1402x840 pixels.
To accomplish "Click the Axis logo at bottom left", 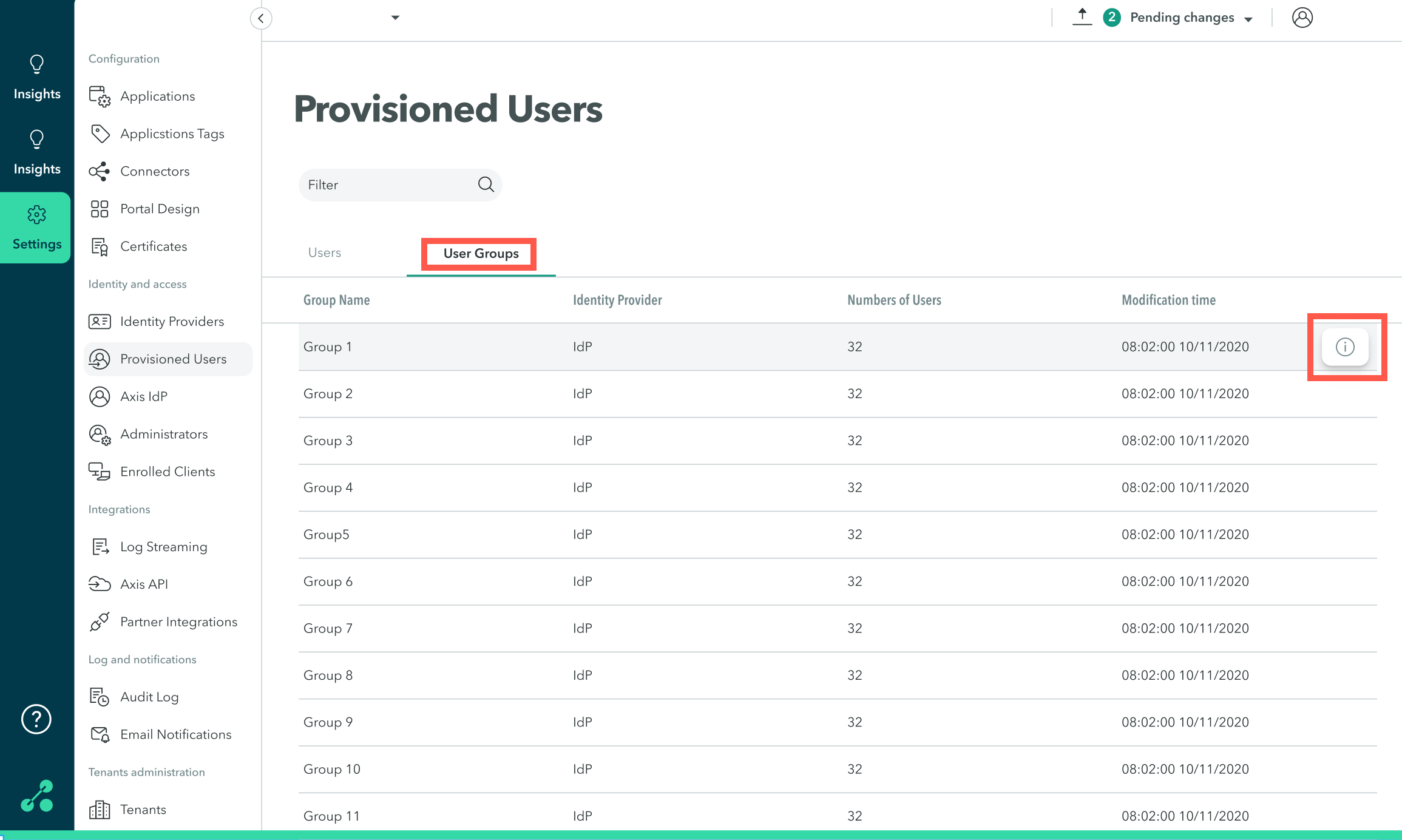I will 37,796.
